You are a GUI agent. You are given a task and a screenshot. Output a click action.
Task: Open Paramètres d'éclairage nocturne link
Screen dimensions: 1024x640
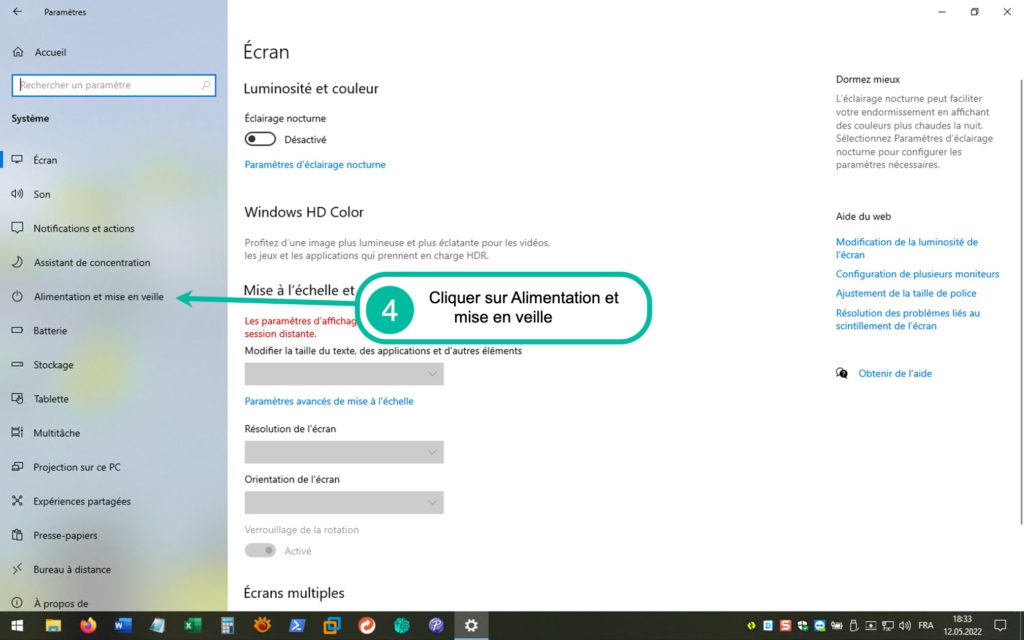pyautogui.click(x=315, y=165)
